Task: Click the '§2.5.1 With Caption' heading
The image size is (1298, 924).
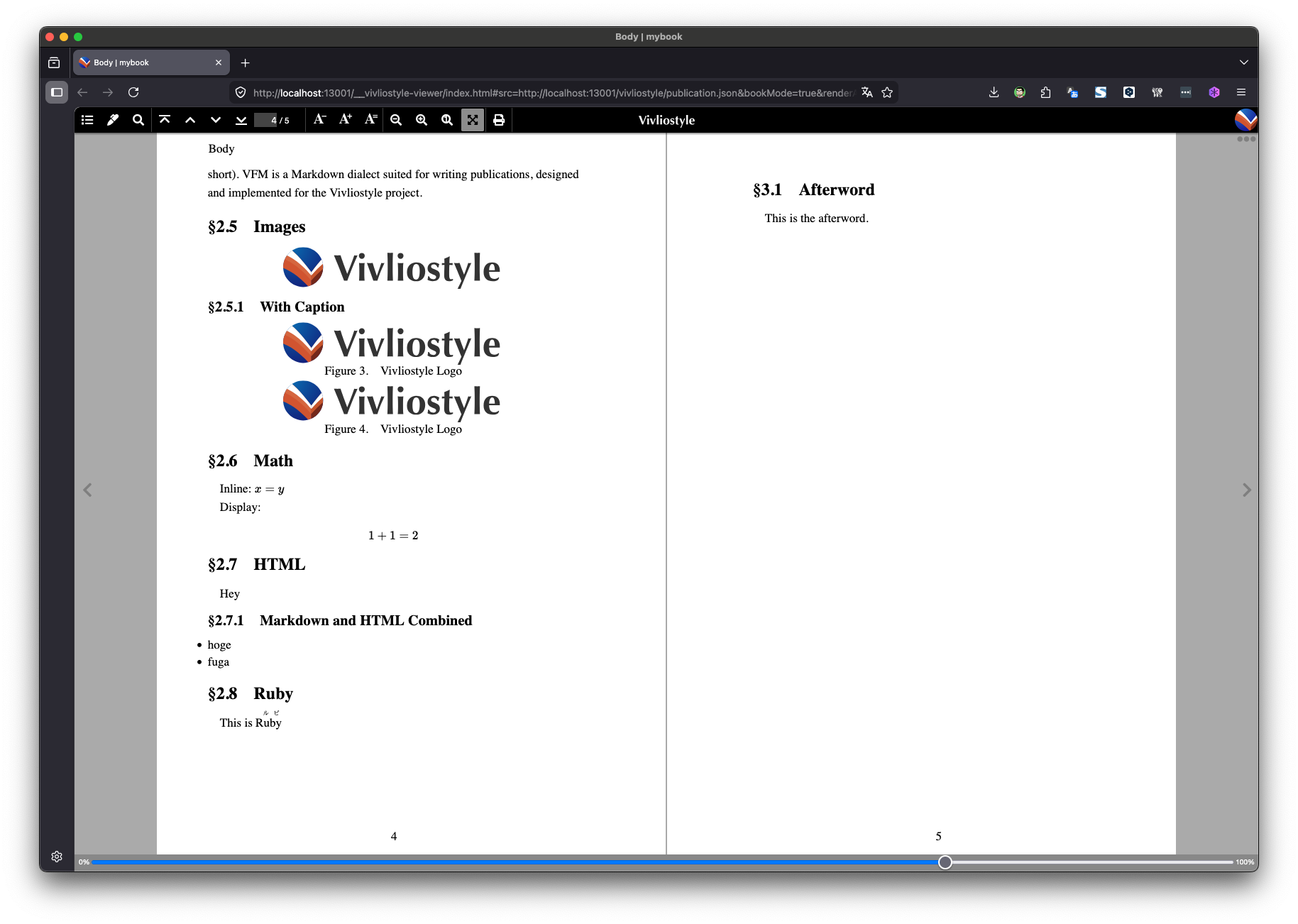Action: coord(276,307)
